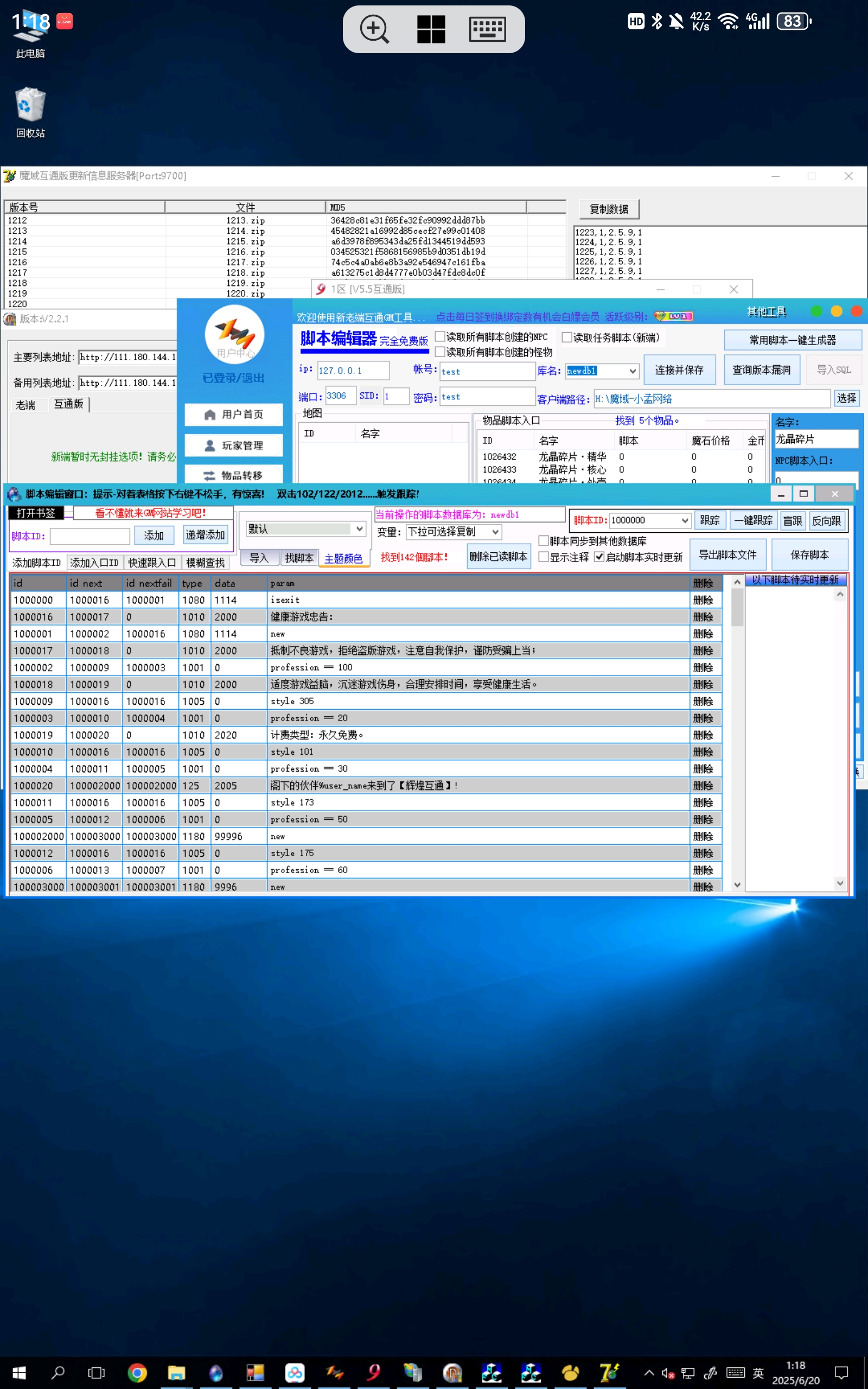
Task: Open File Explorer from the taskbar
Action: pos(176,1372)
